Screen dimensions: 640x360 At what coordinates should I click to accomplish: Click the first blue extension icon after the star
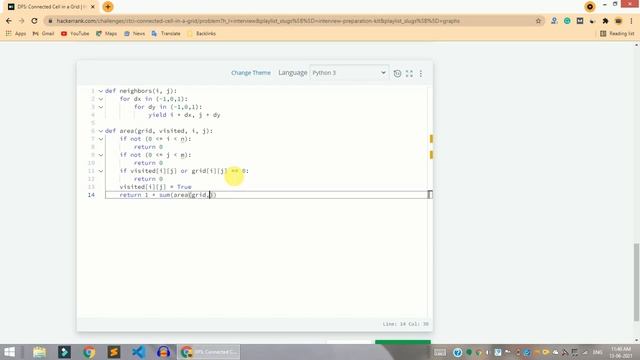click(x=554, y=21)
